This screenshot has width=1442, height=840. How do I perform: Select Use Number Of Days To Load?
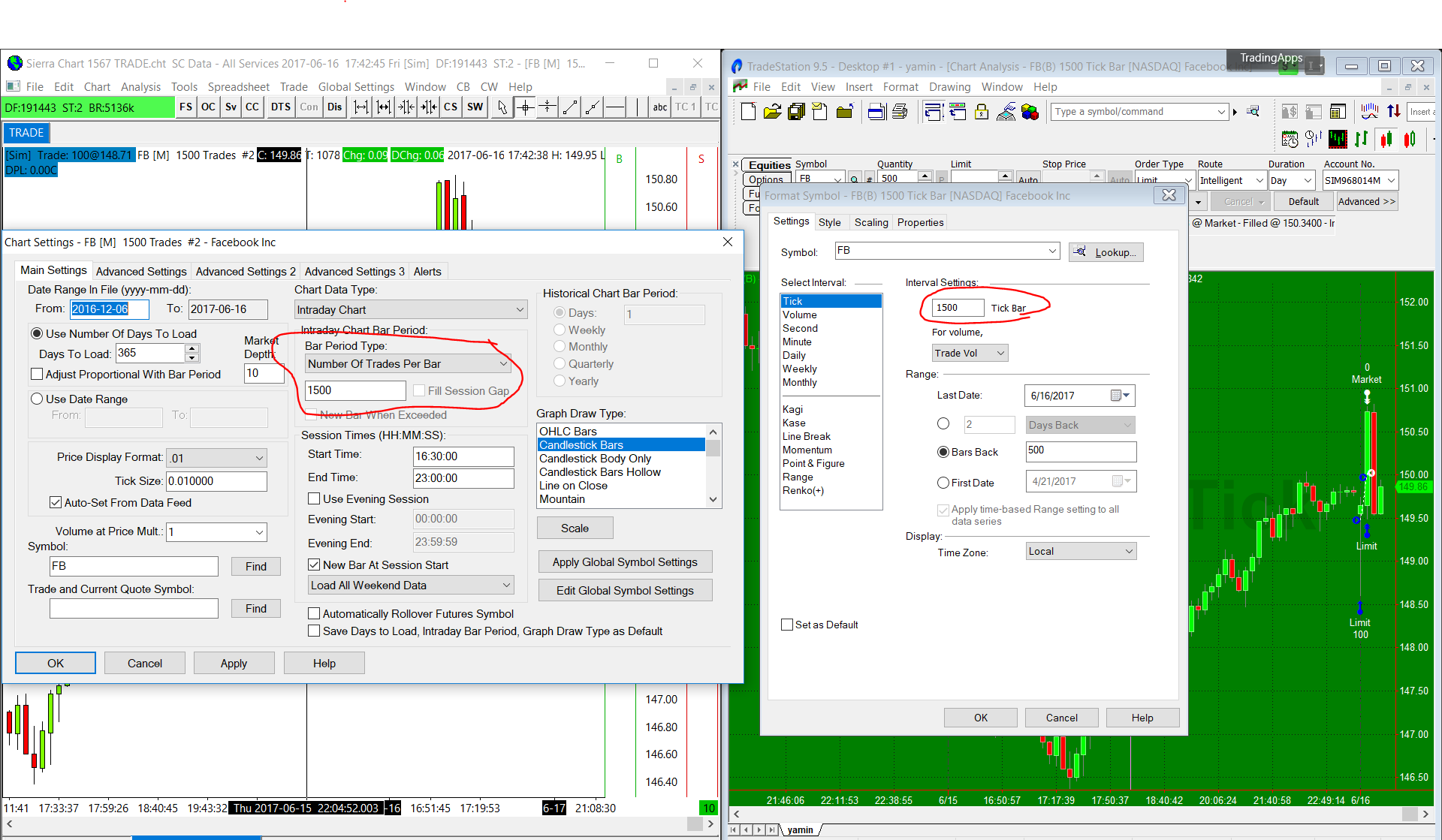point(36,333)
